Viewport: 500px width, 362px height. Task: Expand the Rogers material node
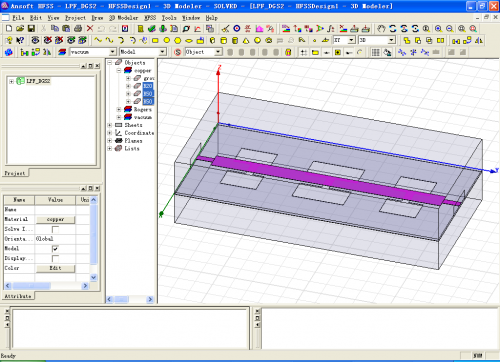(x=119, y=109)
